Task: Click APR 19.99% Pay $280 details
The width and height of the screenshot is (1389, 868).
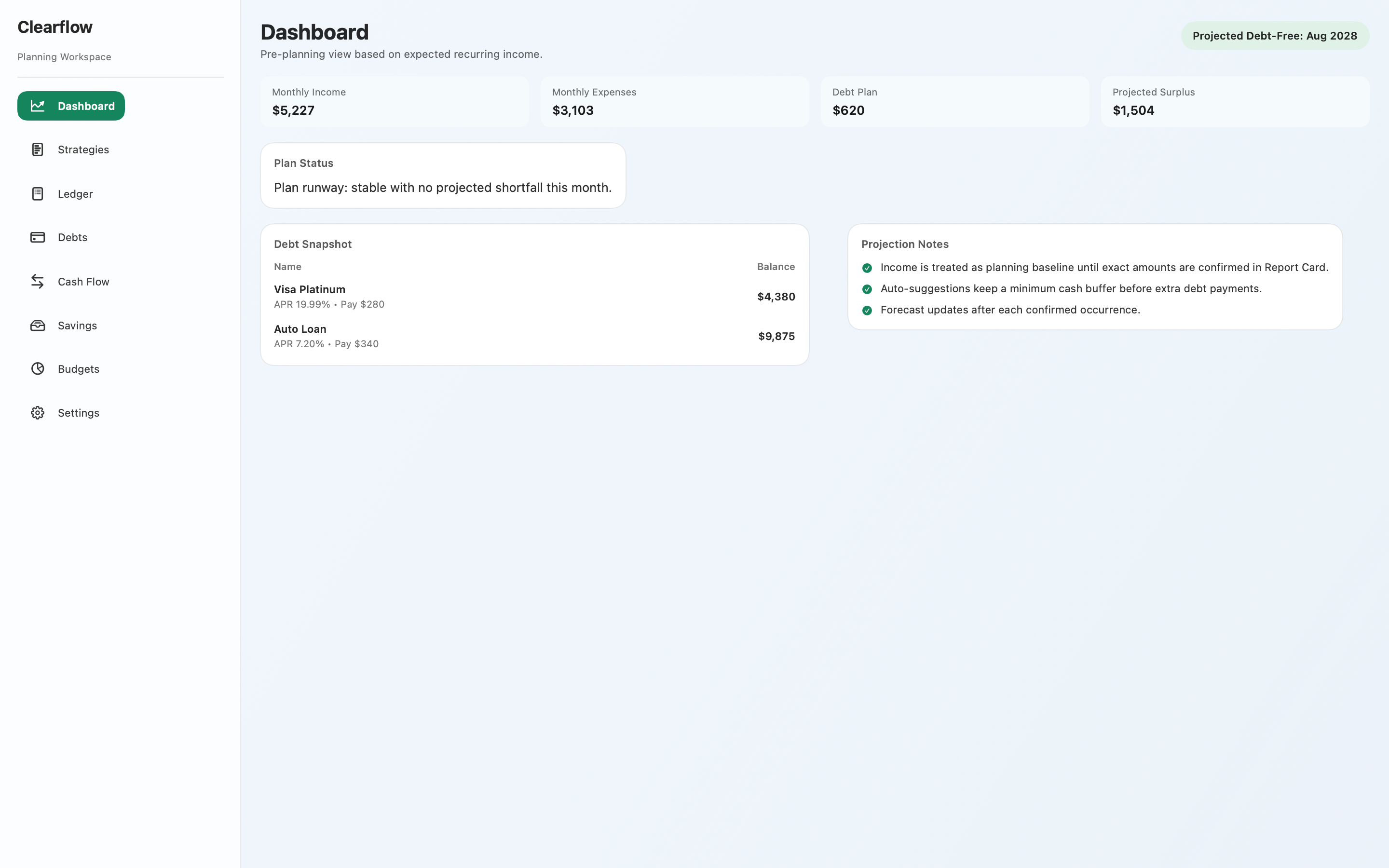Action: [329, 304]
